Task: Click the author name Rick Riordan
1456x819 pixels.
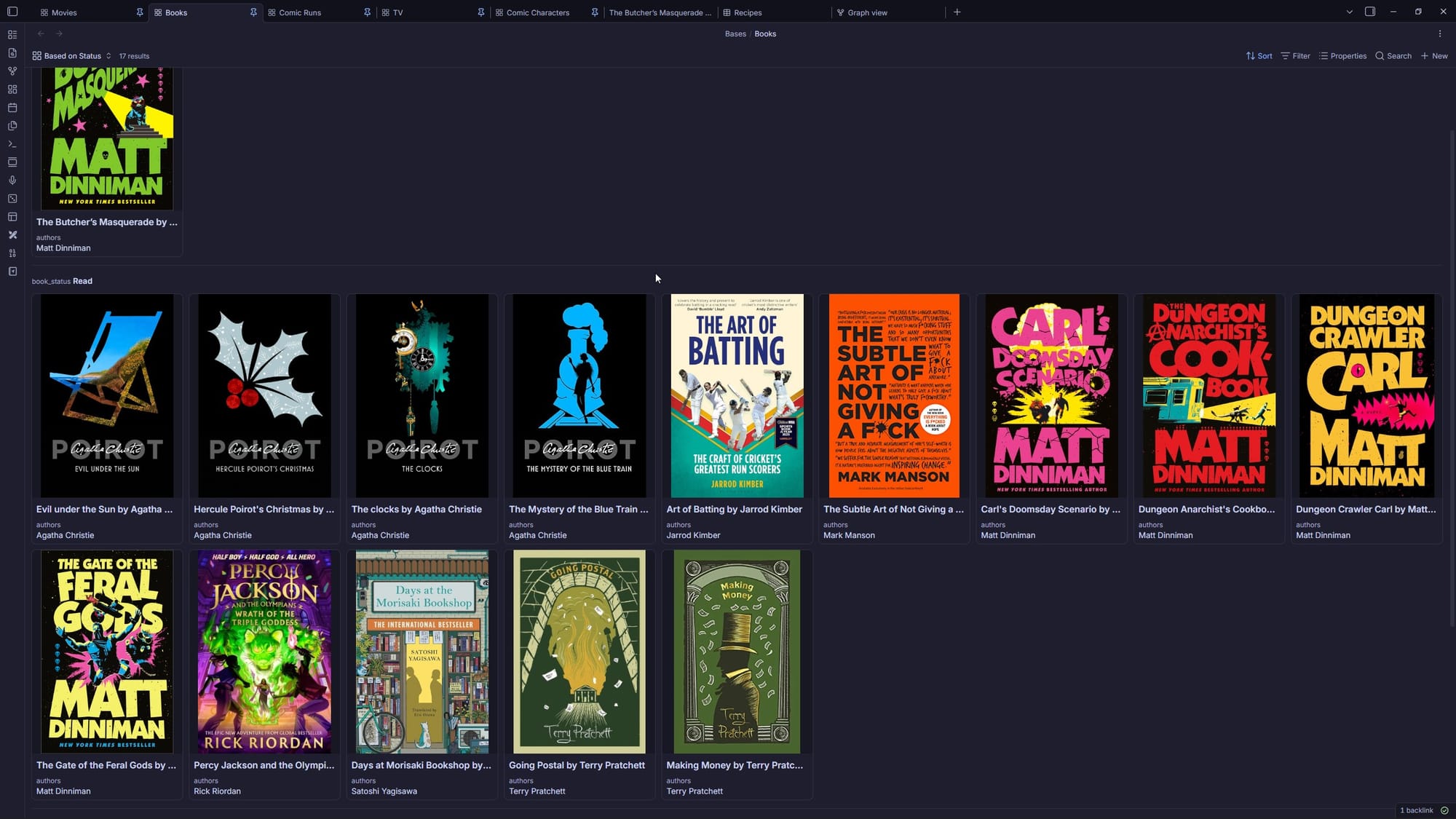Action: (217, 791)
